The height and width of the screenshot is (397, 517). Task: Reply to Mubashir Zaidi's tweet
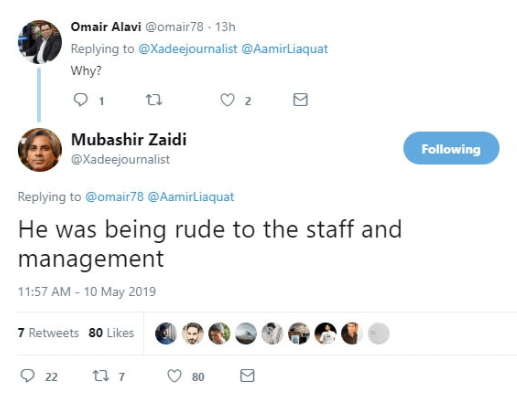[x=28, y=376]
